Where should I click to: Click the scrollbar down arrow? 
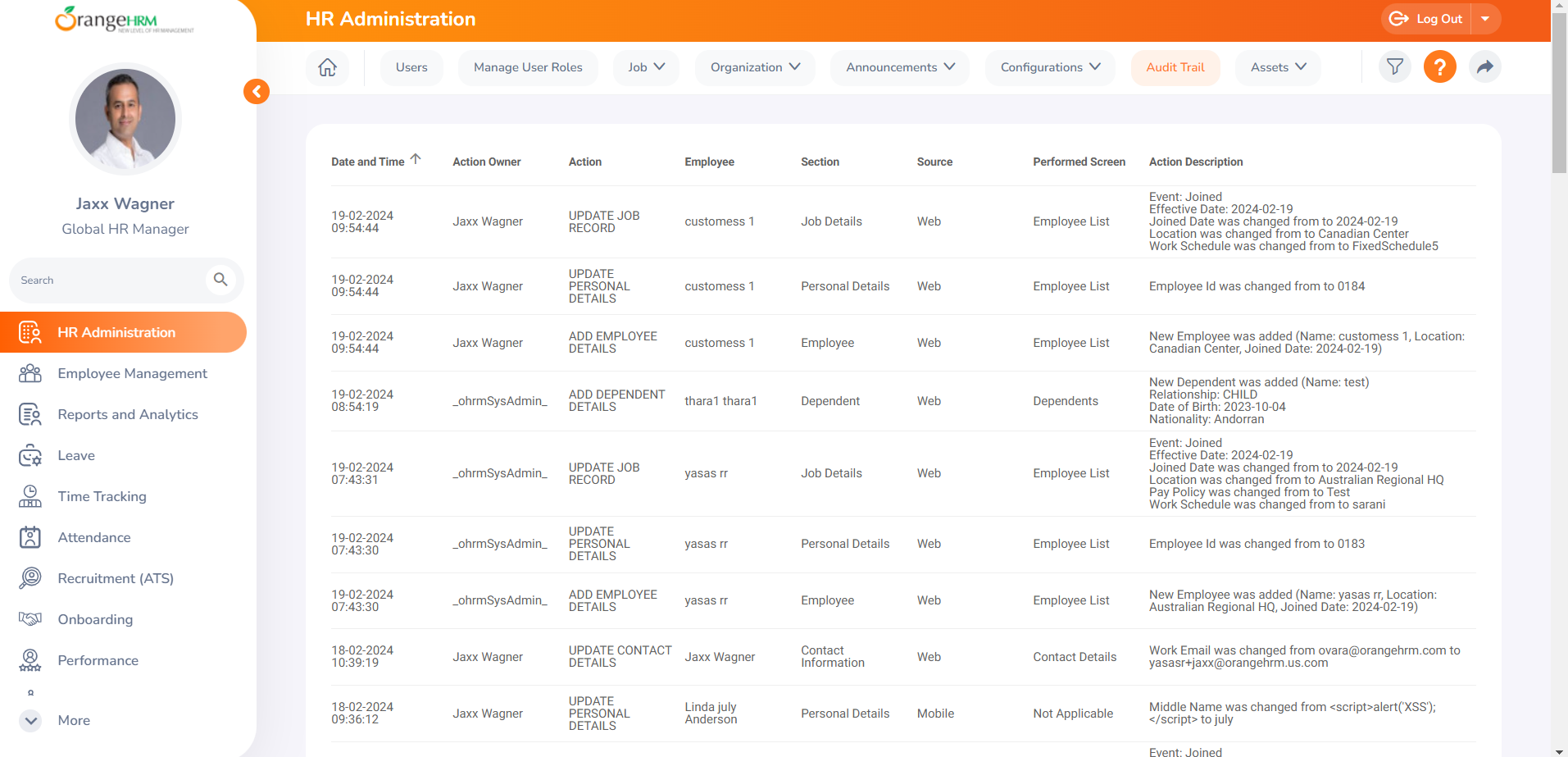tap(1559, 750)
